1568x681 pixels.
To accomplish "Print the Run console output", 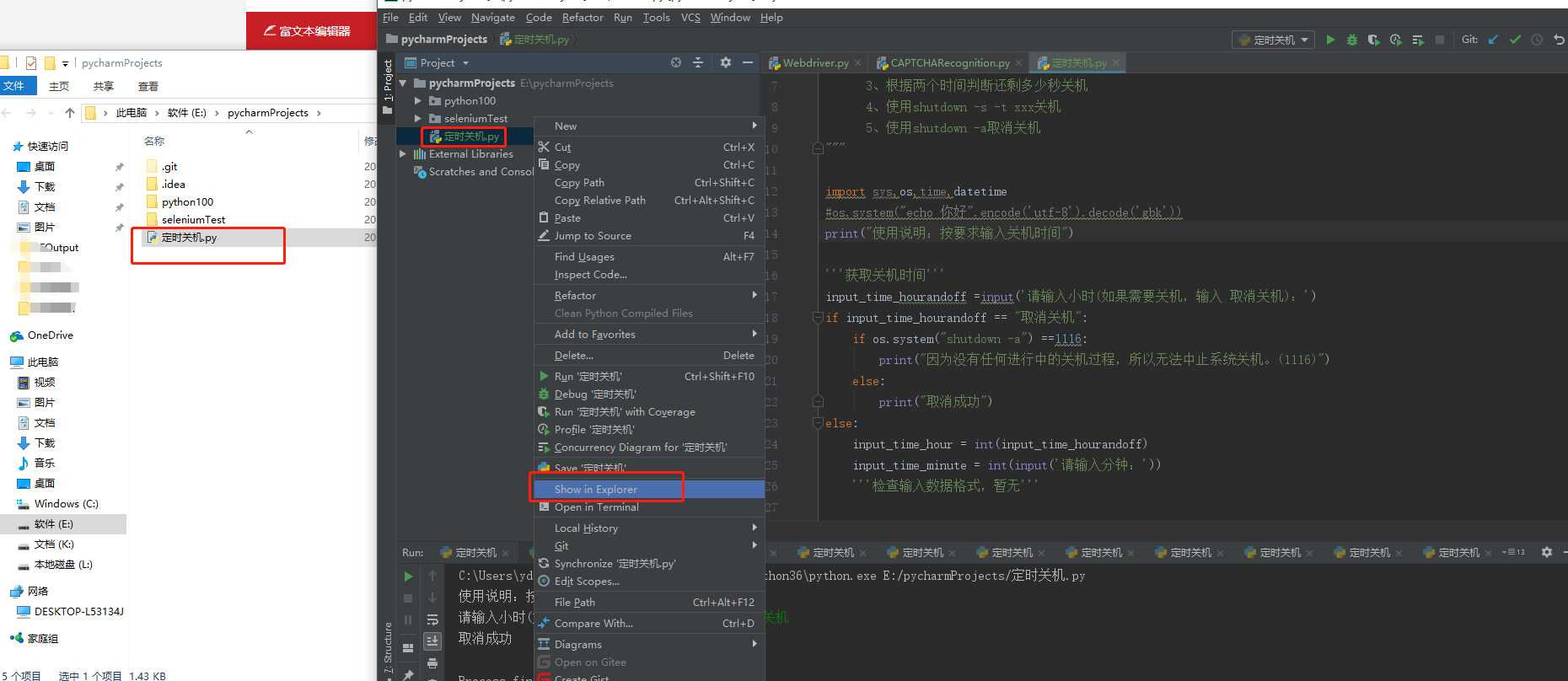I will point(432,663).
